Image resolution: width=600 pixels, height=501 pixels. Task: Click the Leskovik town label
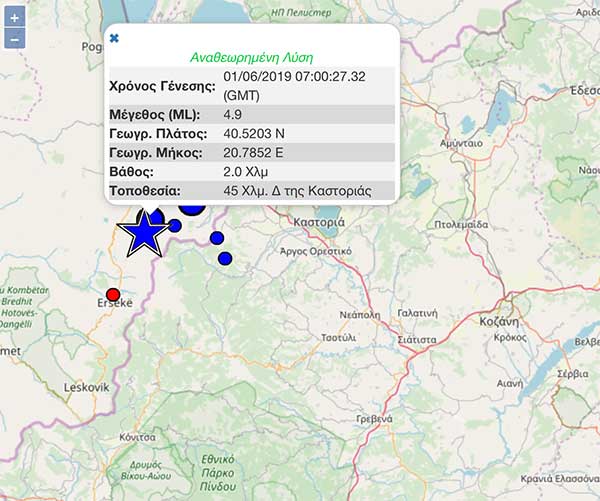pos(86,387)
